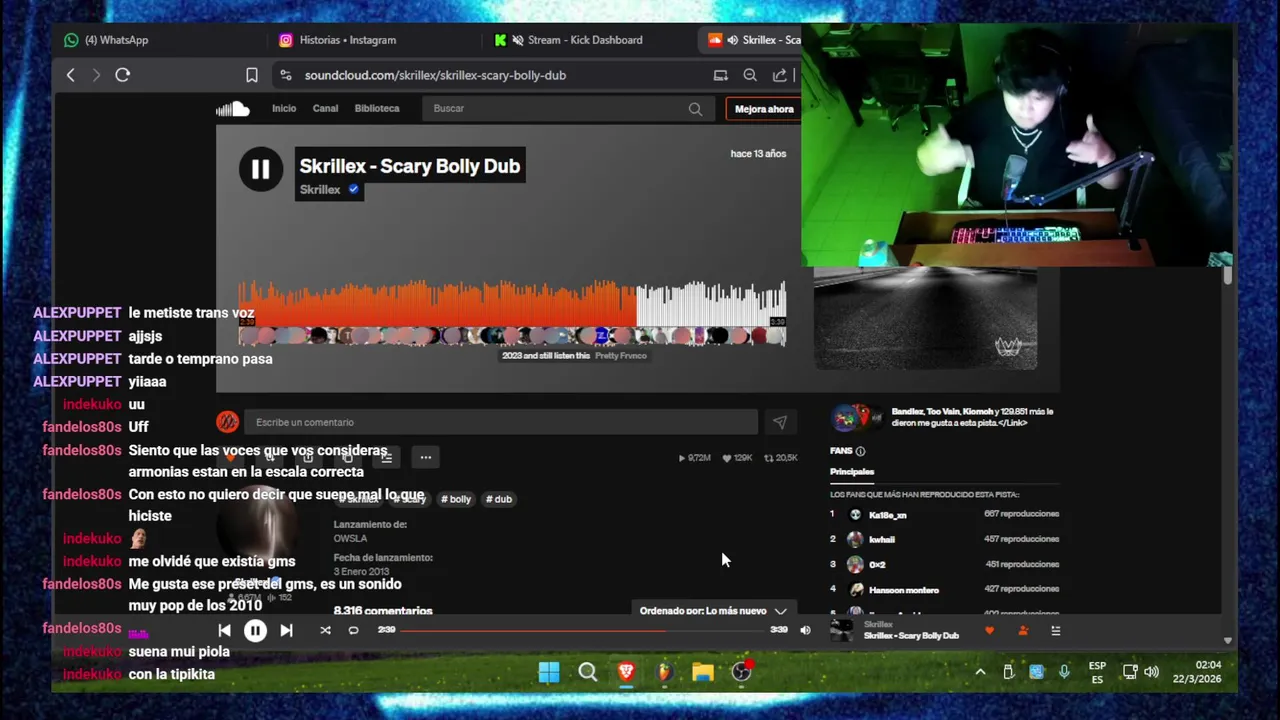Open FL Studio from the taskbar

click(664, 672)
